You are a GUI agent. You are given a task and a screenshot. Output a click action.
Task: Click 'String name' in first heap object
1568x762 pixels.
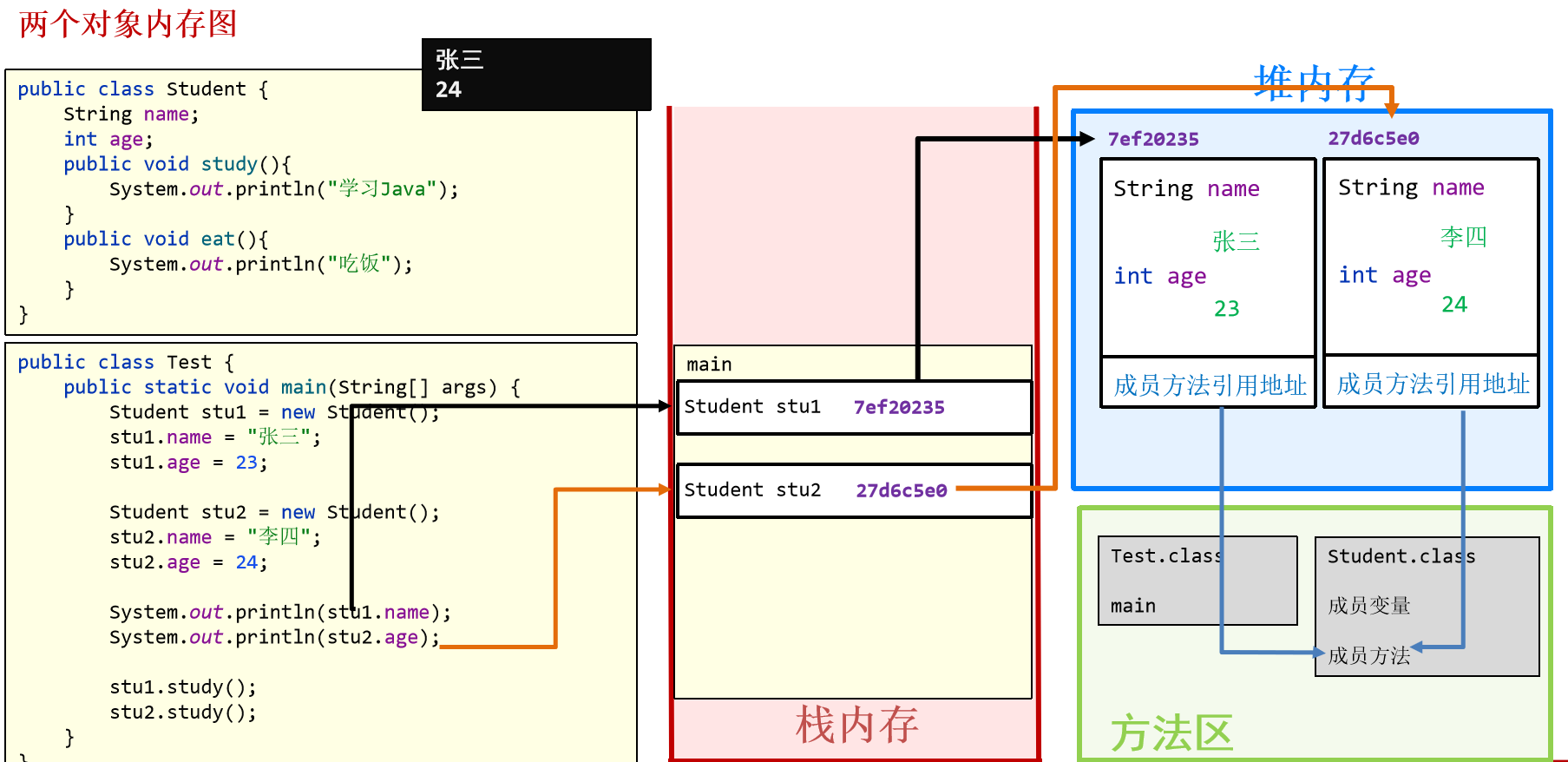1186,188
